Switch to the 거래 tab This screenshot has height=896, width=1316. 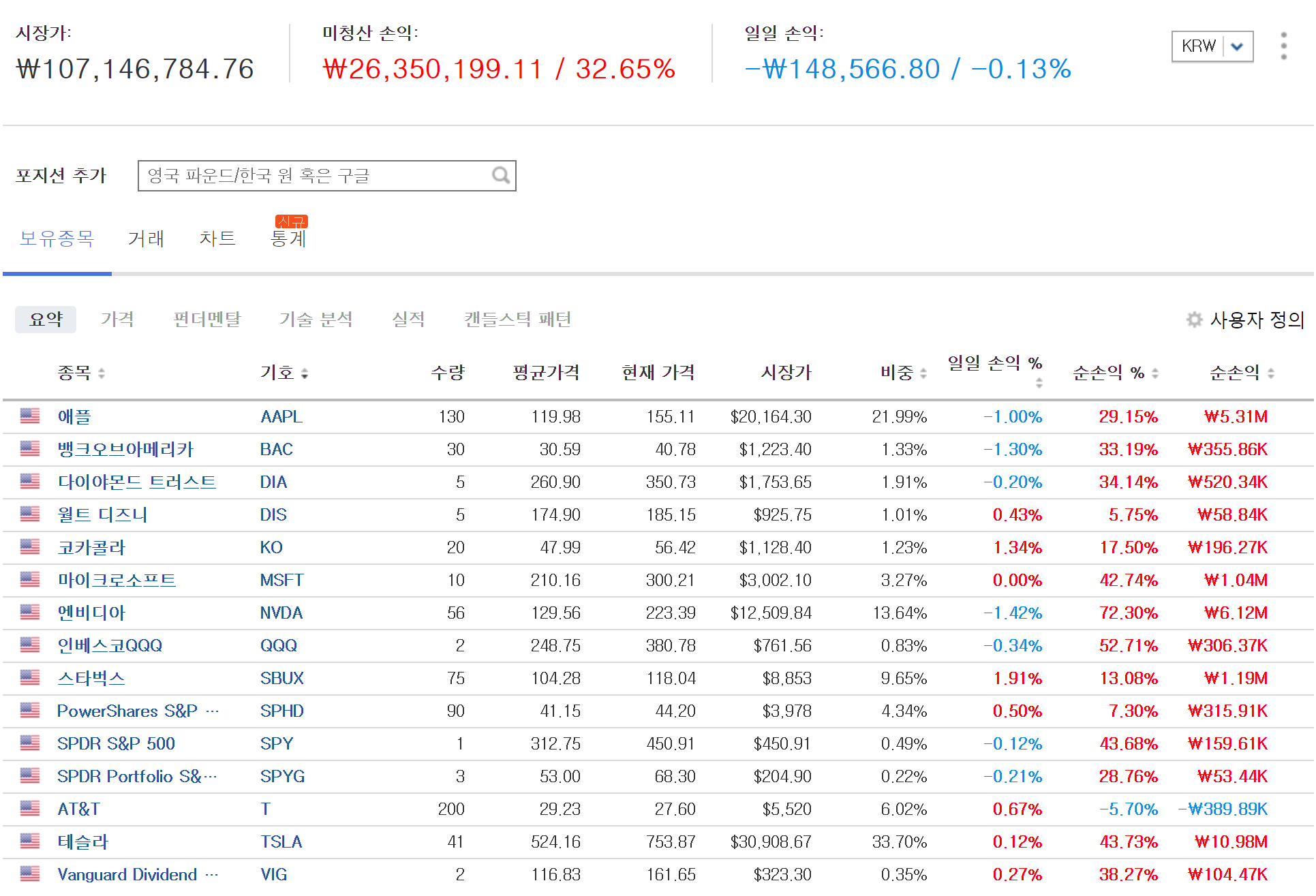[146, 238]
